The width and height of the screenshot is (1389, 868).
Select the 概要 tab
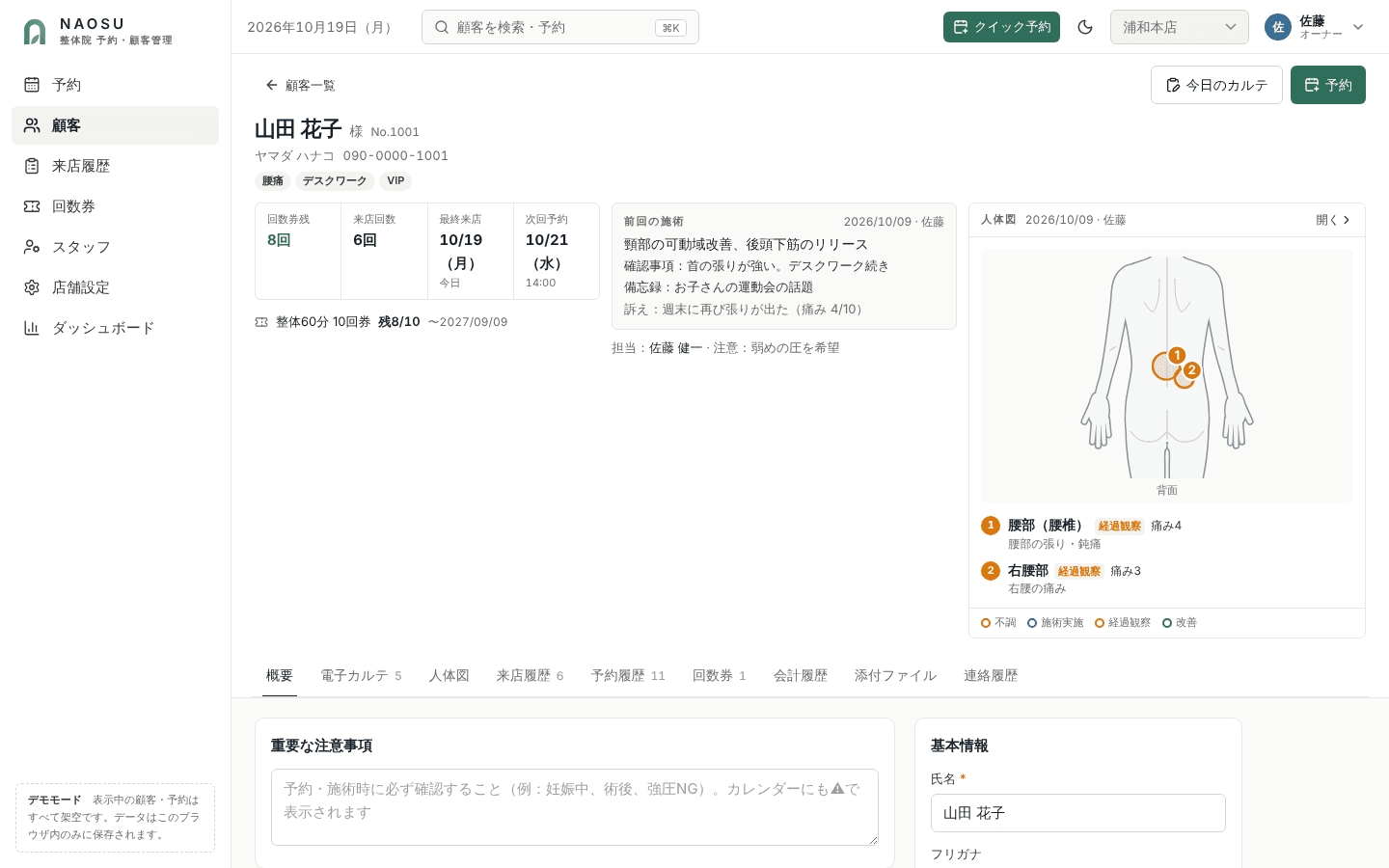tap(280, 676)
